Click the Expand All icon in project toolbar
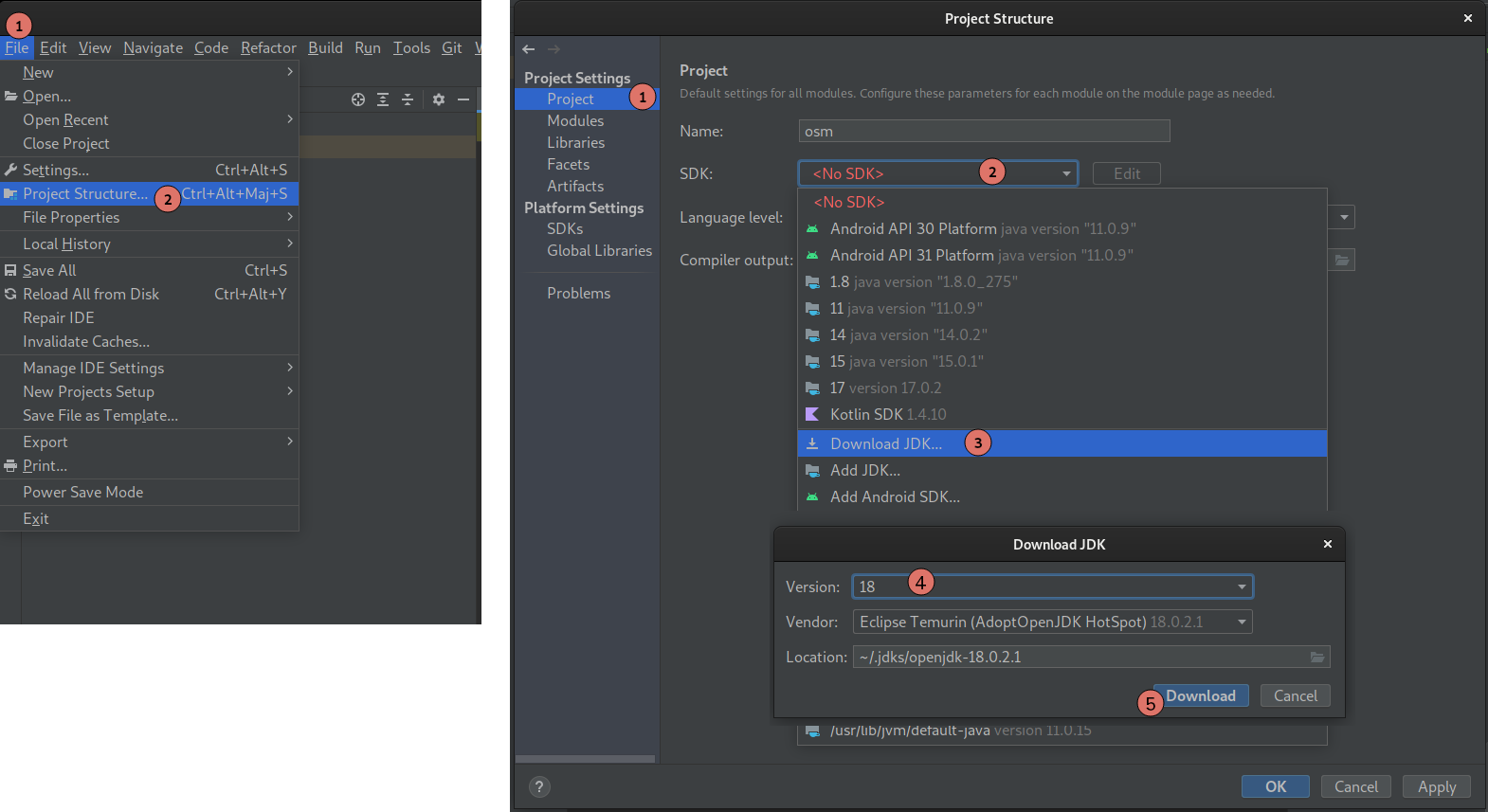The width and height of the screenshot is (1488, 812). 383,99
